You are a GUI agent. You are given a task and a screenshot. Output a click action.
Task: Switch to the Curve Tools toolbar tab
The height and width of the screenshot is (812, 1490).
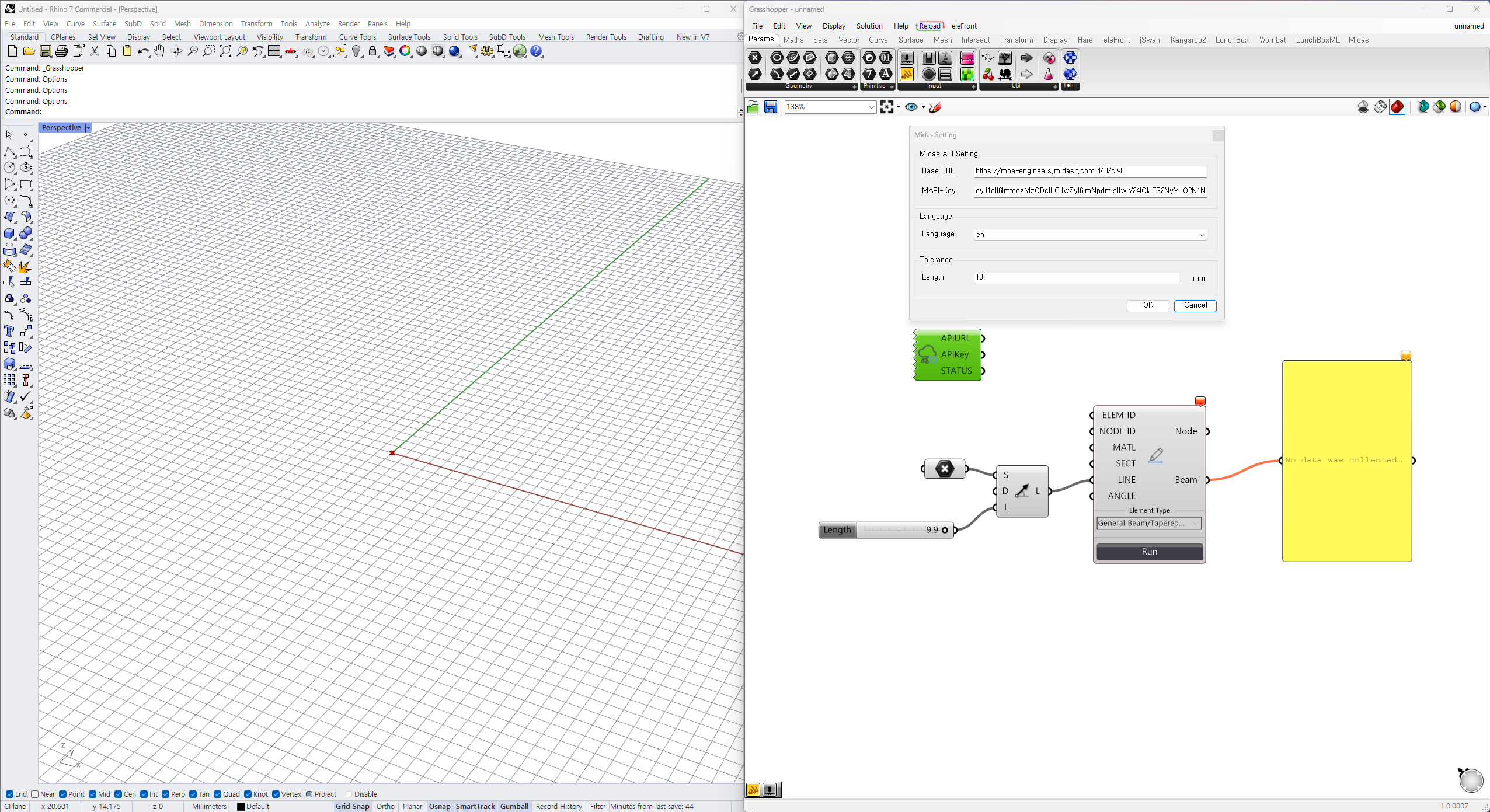tap(357, 37)
